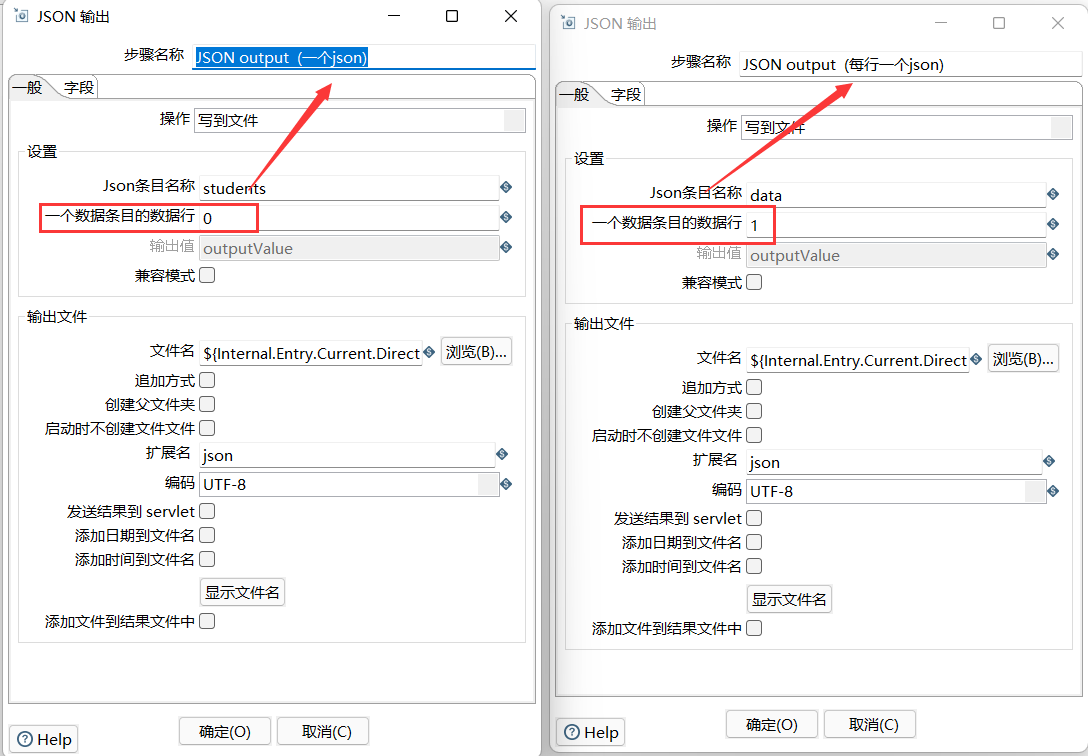Click 步骤名称 field in left window
The height and width of the screenshot is (756, 1088).
364,57
